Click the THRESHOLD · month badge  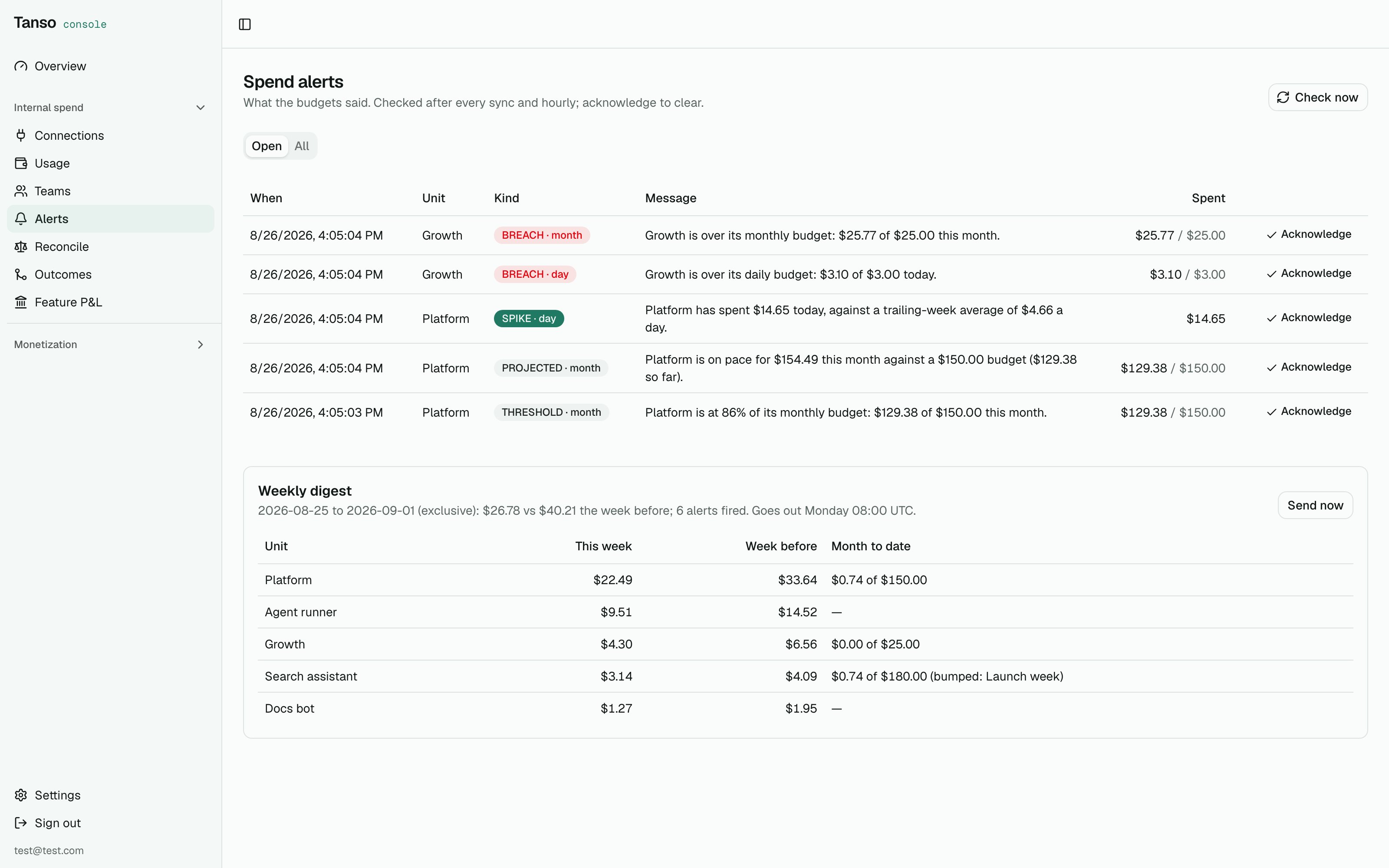tap(551, 412)
